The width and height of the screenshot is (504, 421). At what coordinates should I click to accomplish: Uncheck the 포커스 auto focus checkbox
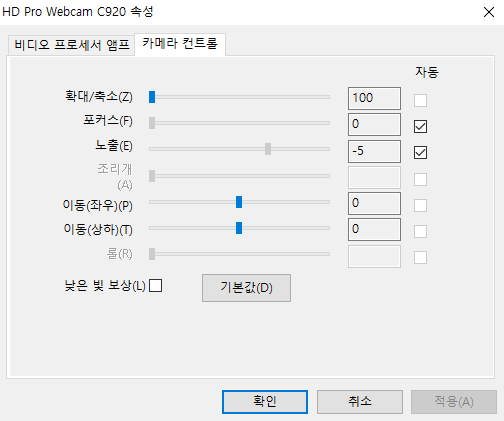point(420,127)
